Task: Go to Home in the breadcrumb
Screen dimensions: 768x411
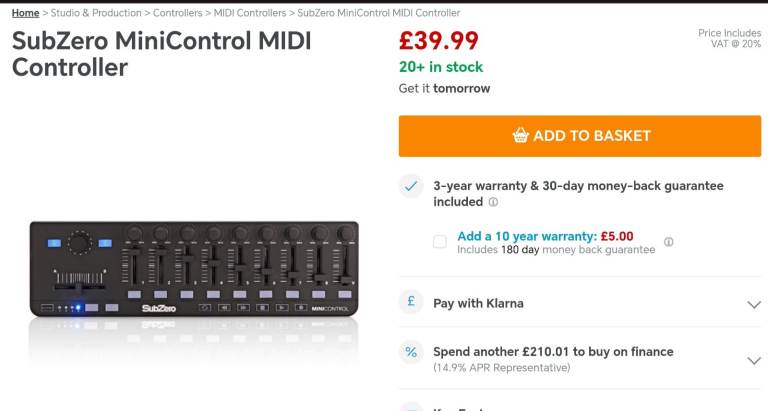Action: click(x=26, y=13)
